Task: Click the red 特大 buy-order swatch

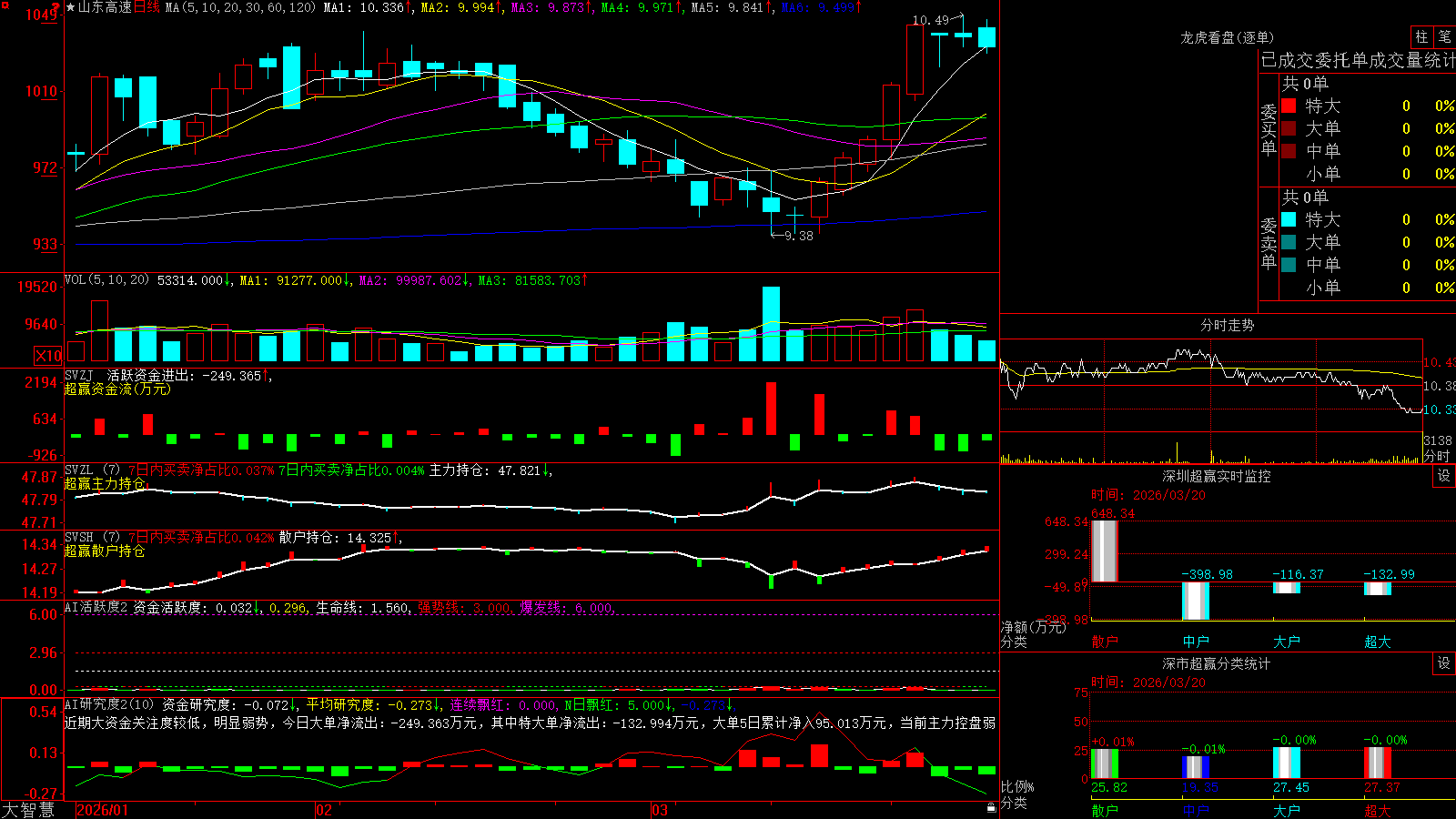Action: 1289,106
